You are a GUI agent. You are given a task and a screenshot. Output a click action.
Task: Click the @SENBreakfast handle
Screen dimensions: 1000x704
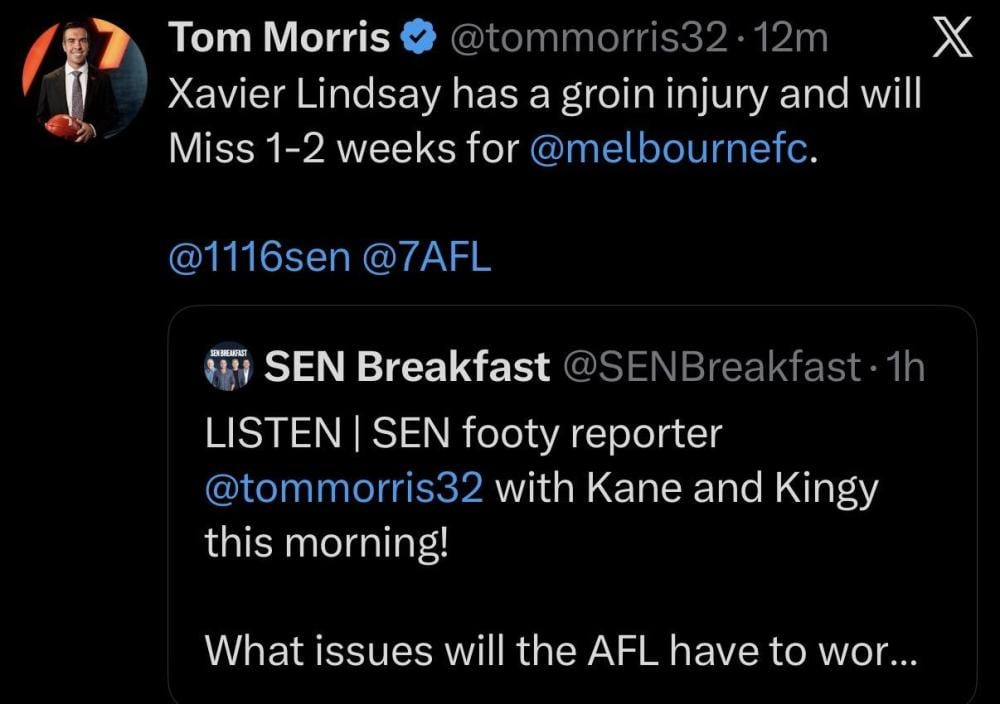pos(711,368)
